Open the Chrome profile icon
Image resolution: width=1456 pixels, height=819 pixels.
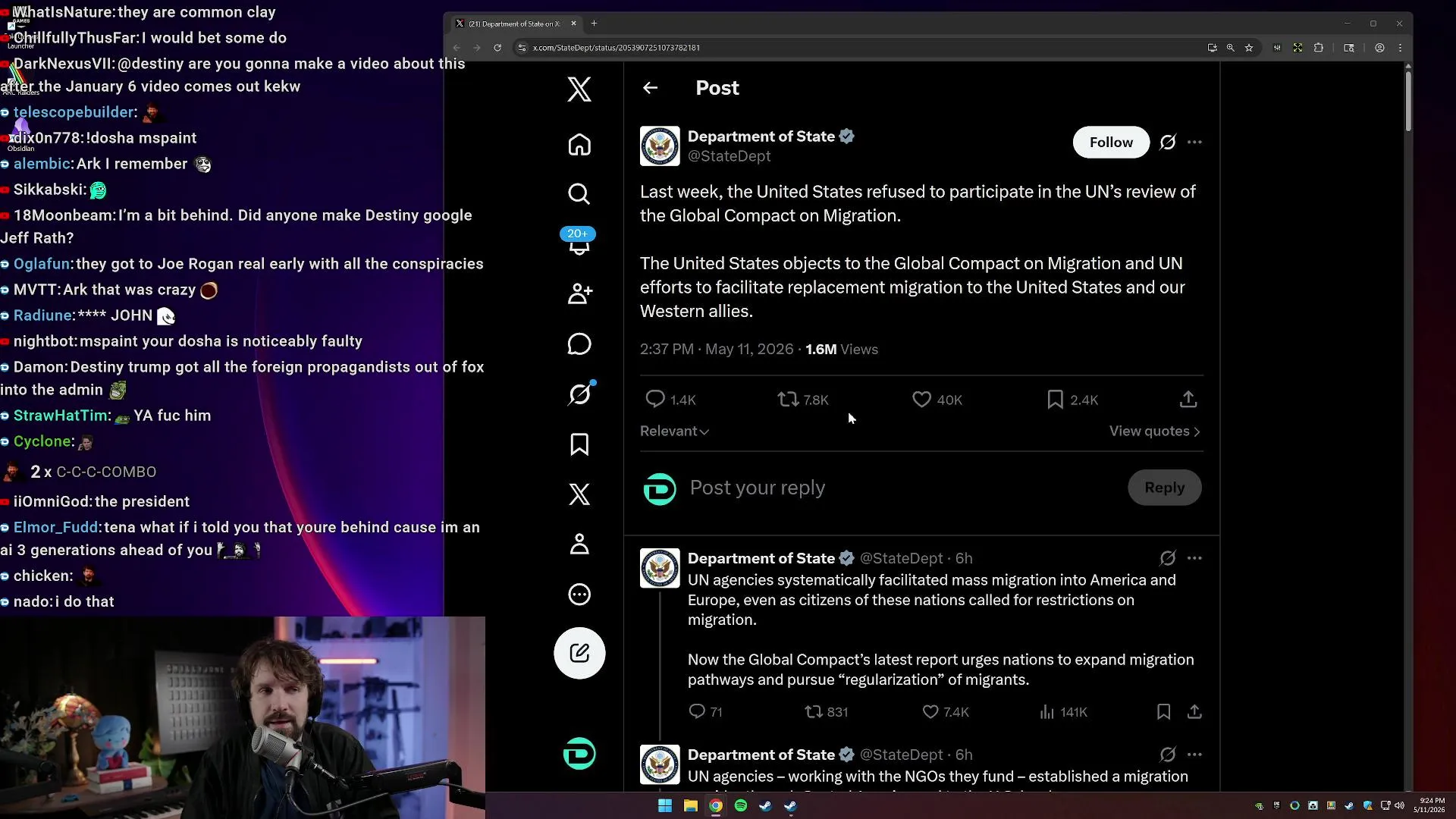coord(1379,48)
